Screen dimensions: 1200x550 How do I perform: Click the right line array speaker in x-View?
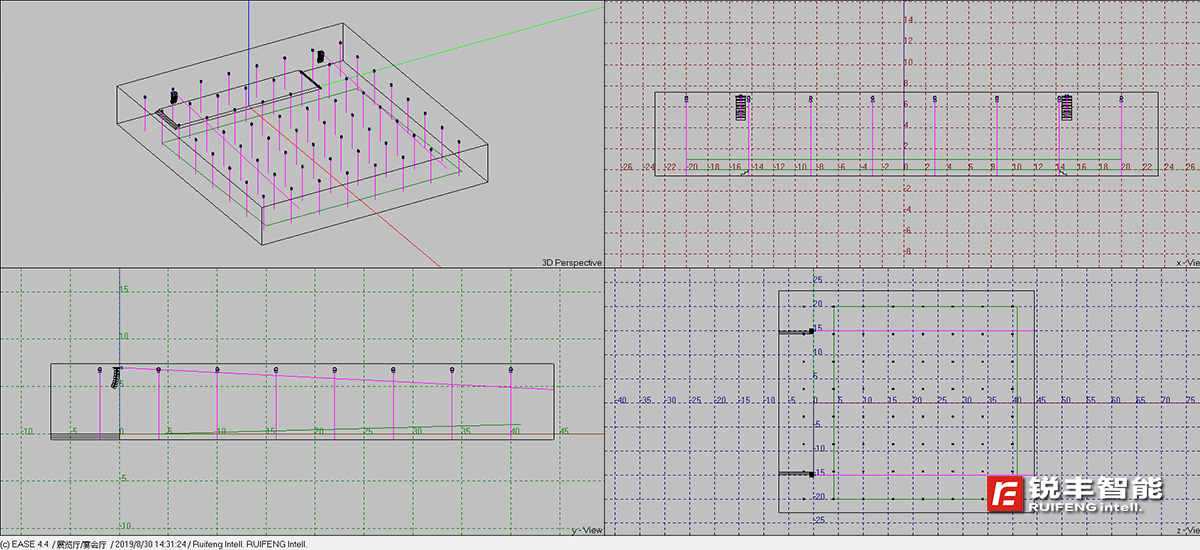pyautogui.click(x=1066, y=107)
